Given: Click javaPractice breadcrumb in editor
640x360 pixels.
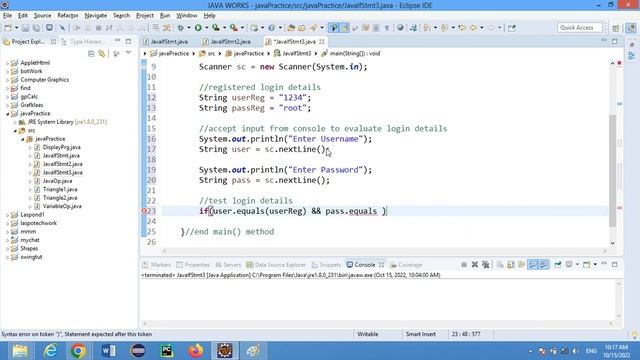Looking at the screenshot, I should (x=169, y=53).
